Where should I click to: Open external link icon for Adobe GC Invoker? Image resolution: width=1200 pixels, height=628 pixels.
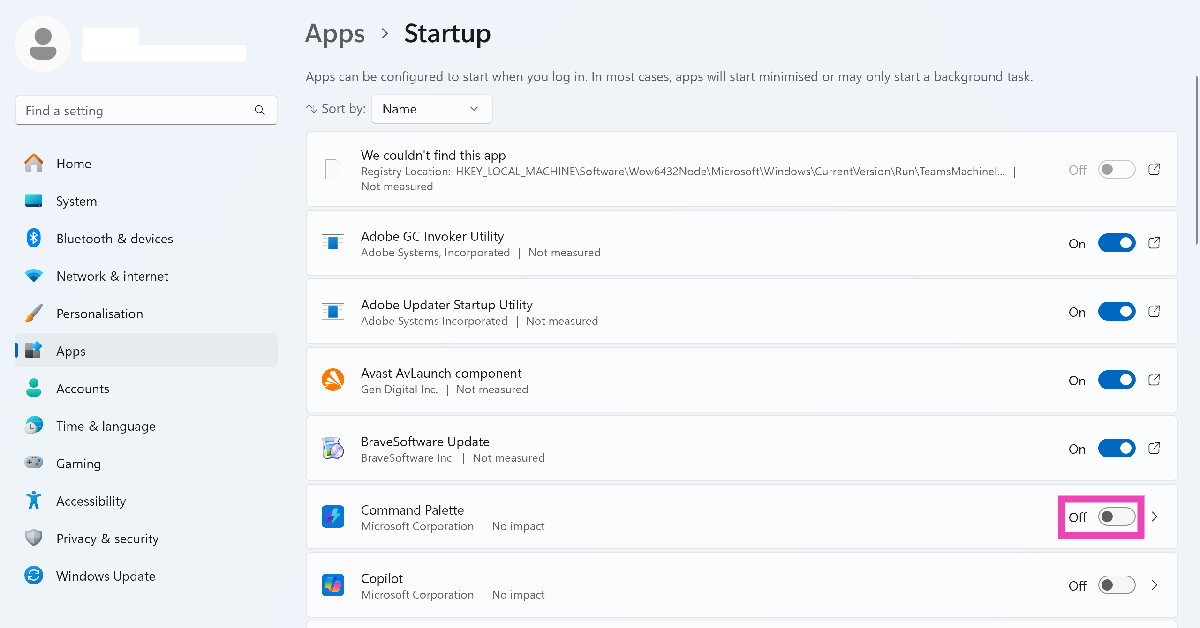pos(1154,243)
